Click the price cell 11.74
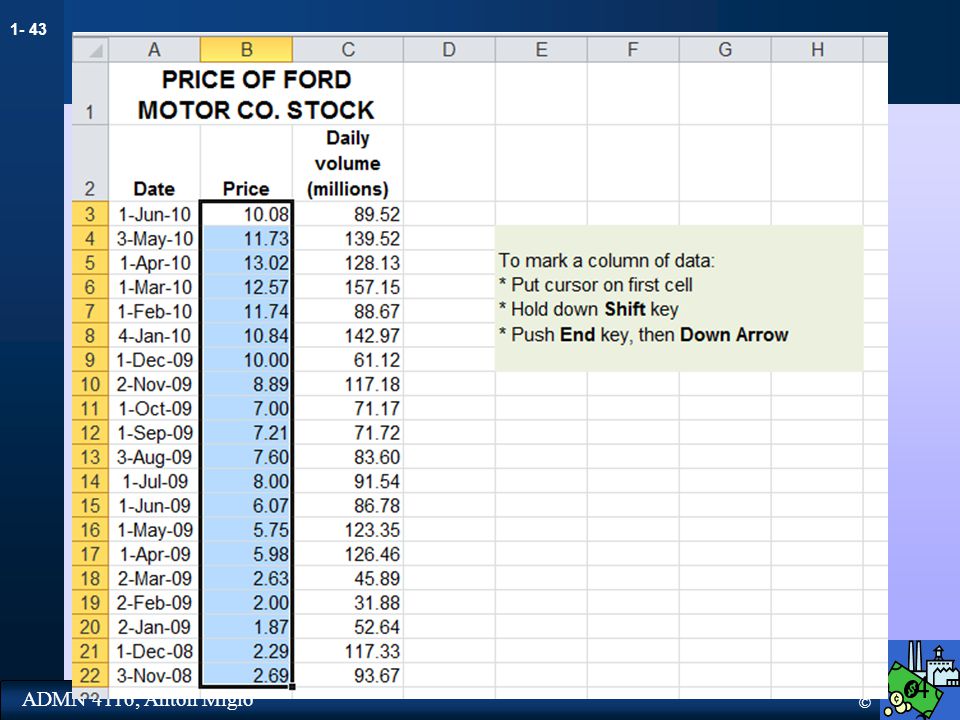Viewport: 960px width, 720px height. (246, 311)
